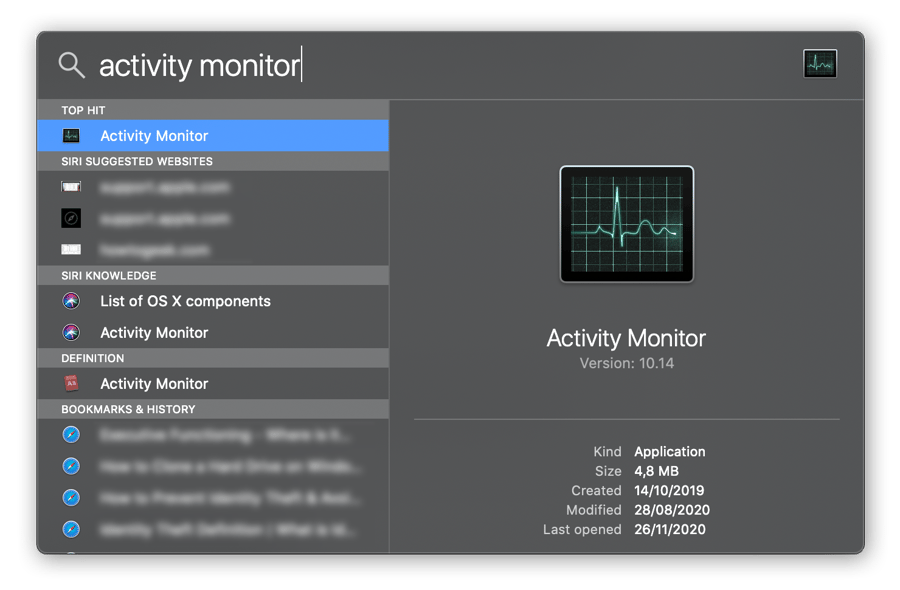The image size is (900, 590).
Task: Click the 'Siri Suggested Websites' section header
Action: pos(137,161)
